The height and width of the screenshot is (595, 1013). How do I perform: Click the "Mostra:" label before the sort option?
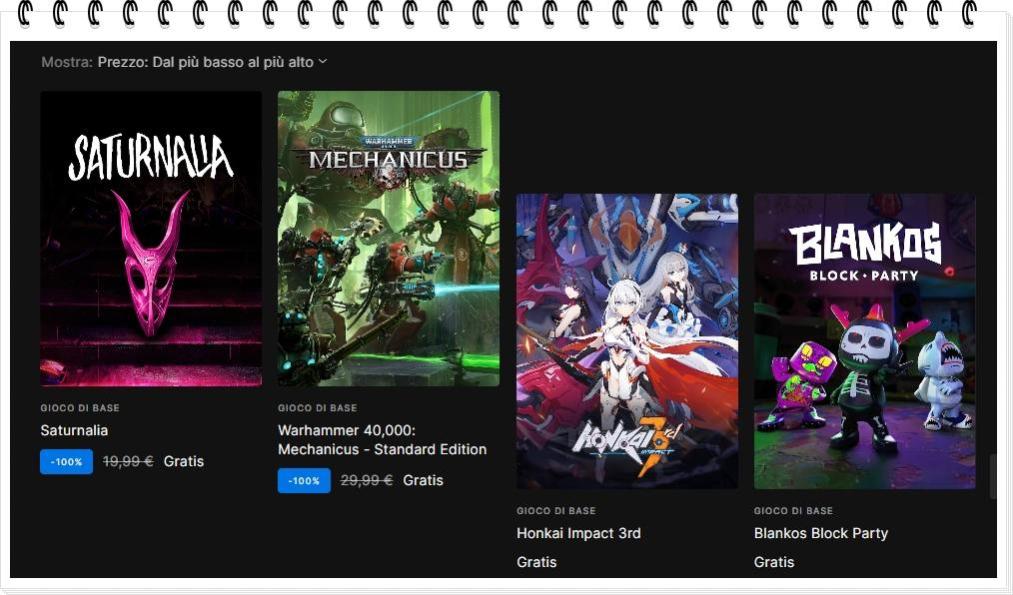pos(67,62)
